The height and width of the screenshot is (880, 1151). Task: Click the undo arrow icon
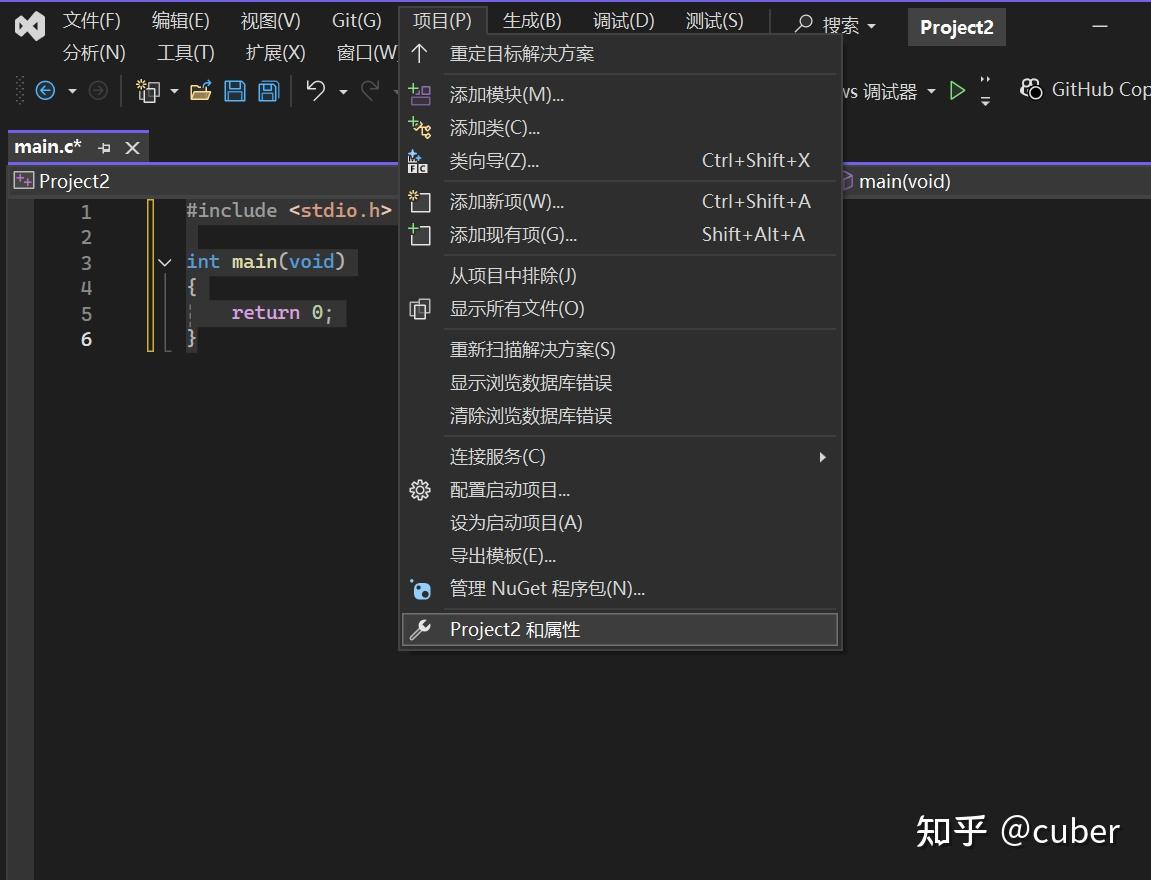click(316, 90)
